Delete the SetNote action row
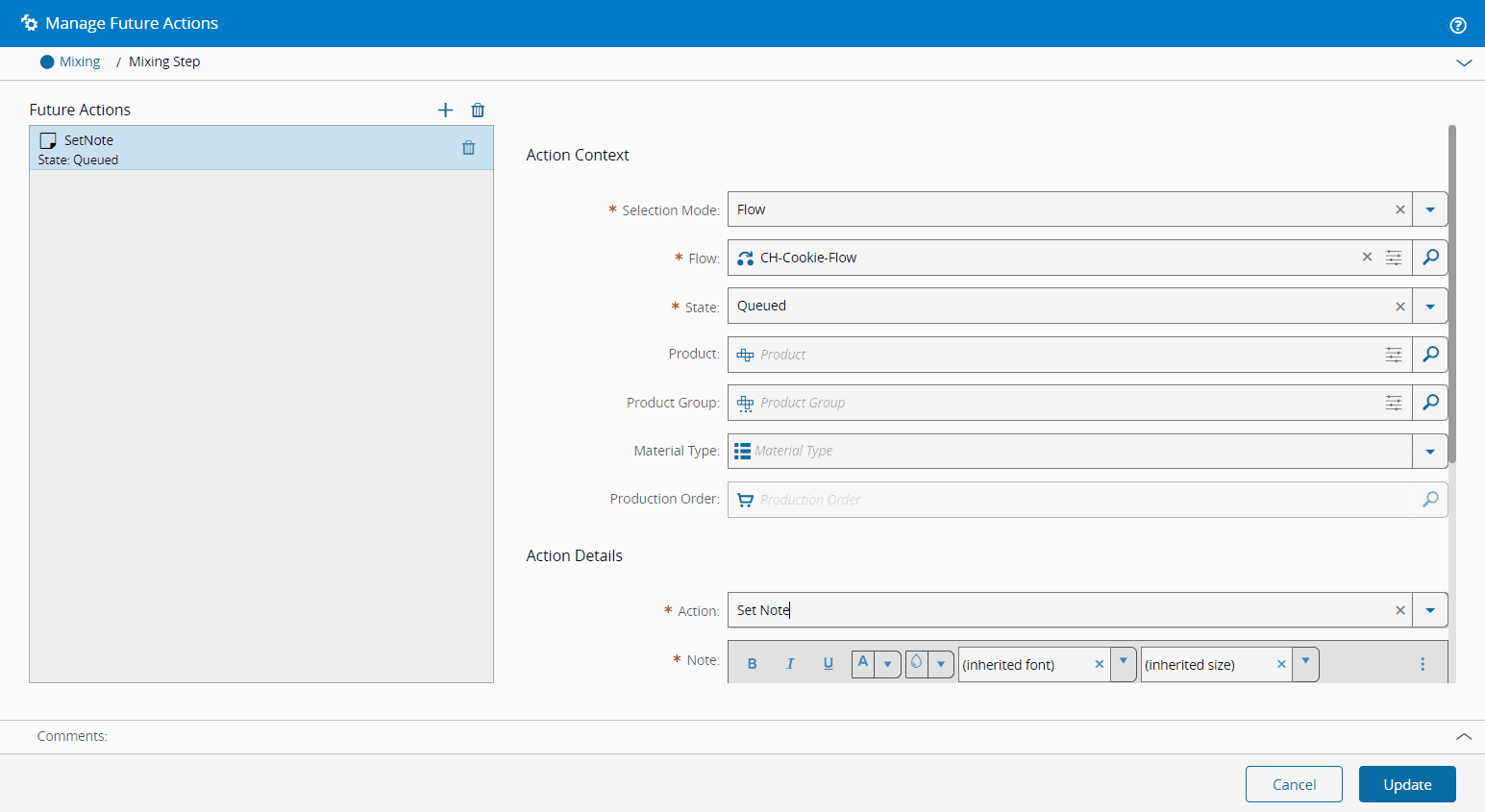The width and height of the screenshot is (1485, 812). point(468,148)
